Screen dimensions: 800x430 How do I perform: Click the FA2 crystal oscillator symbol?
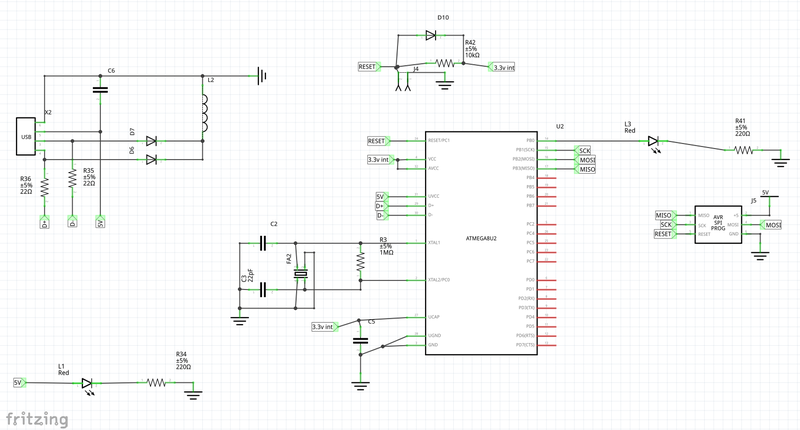click(299, 275)
